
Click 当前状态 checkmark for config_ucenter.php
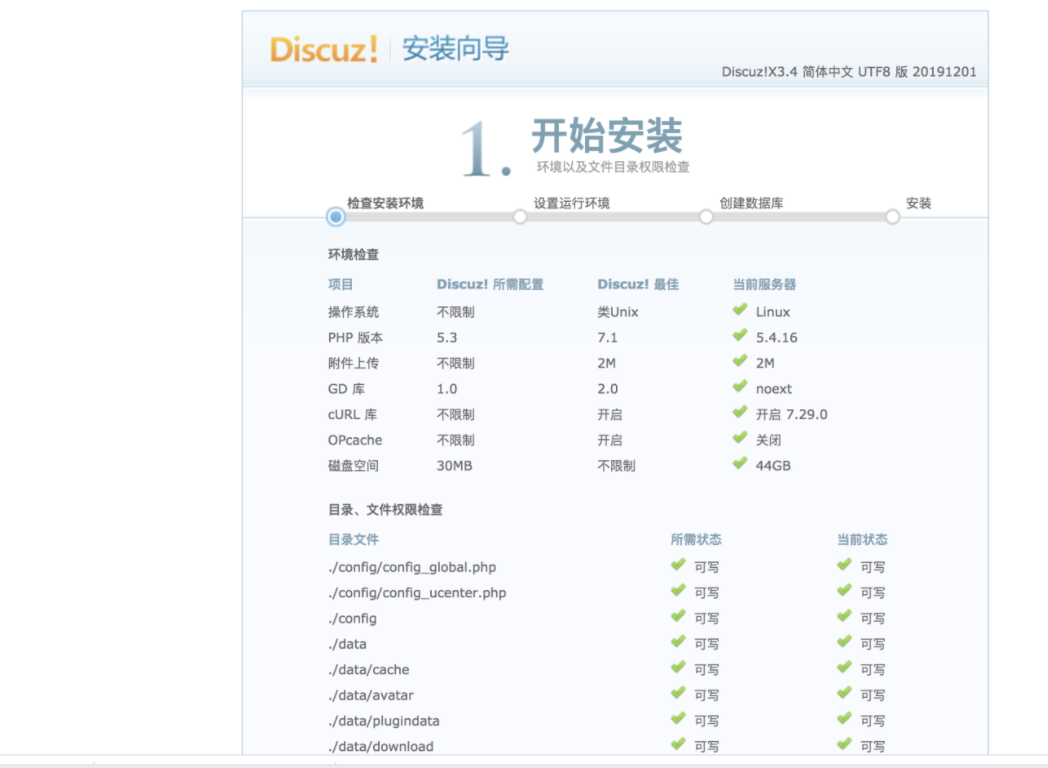click(x=844, y=590)
